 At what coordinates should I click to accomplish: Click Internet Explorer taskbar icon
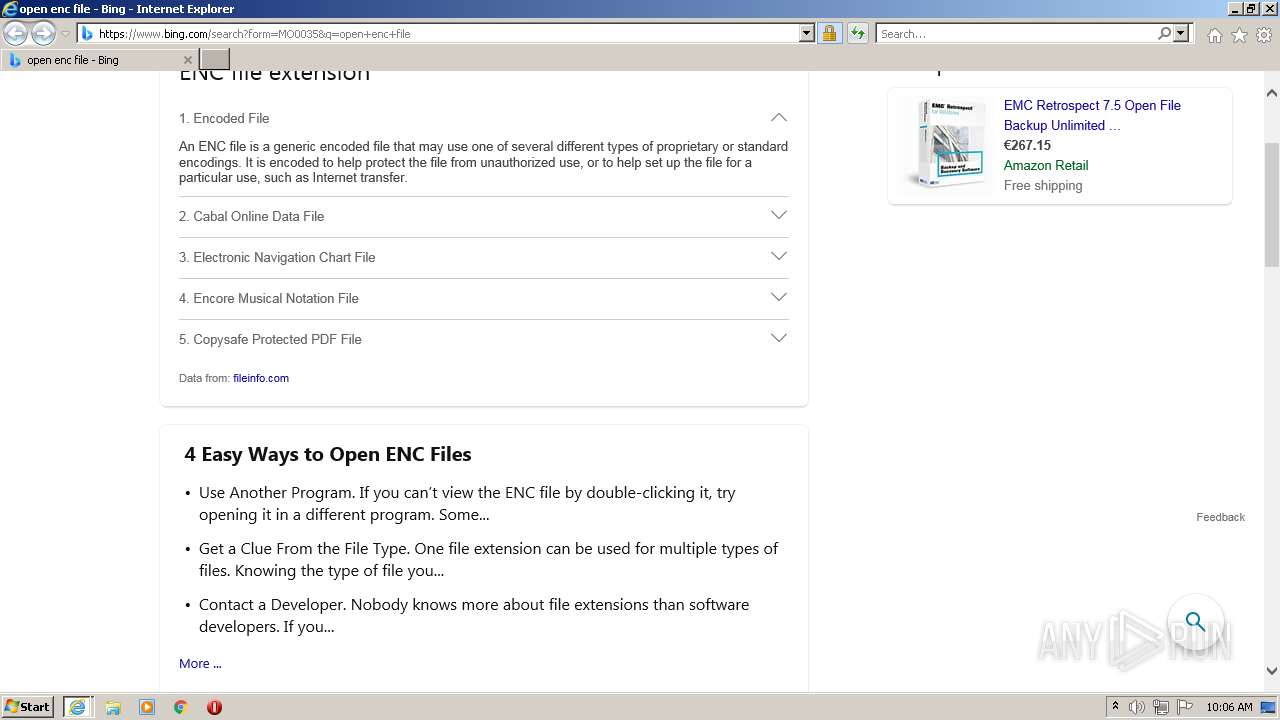(x=77, y=707)
